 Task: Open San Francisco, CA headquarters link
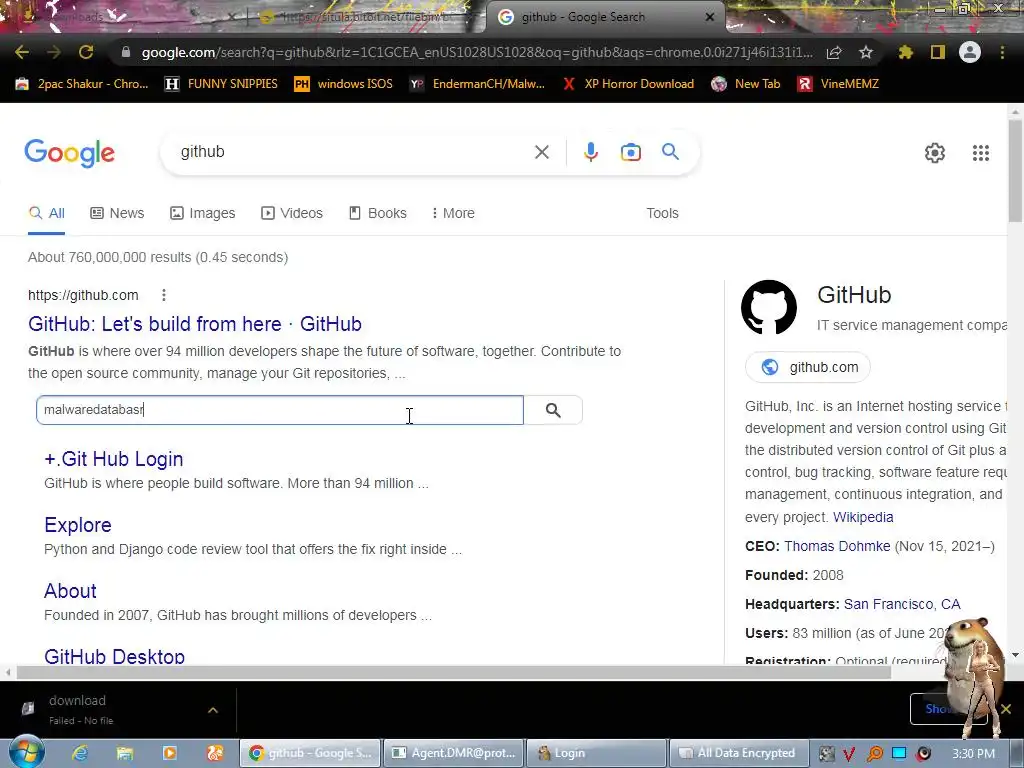(x=902, y=604)
